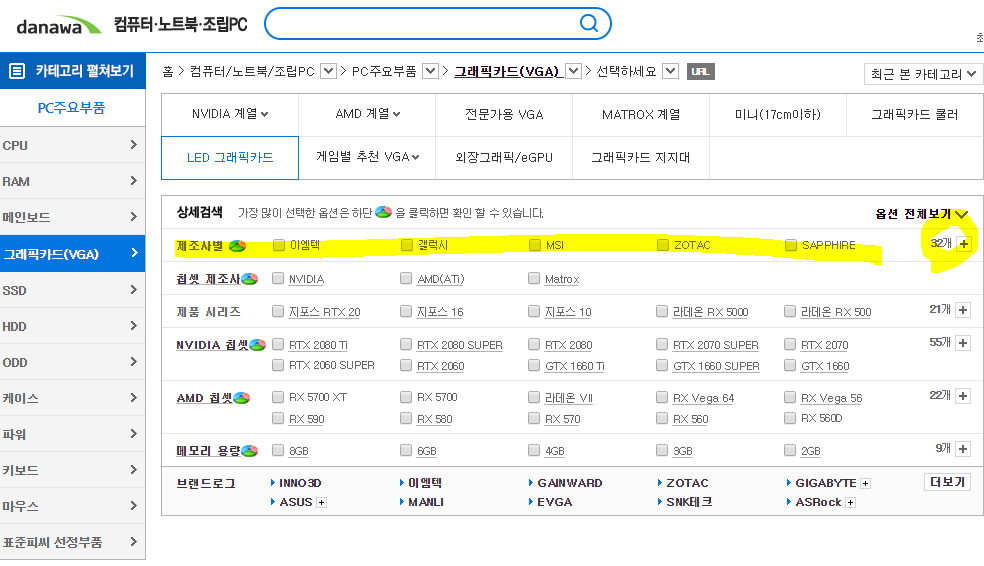
Task: Click the danawa logo
Action: point(50,24)
